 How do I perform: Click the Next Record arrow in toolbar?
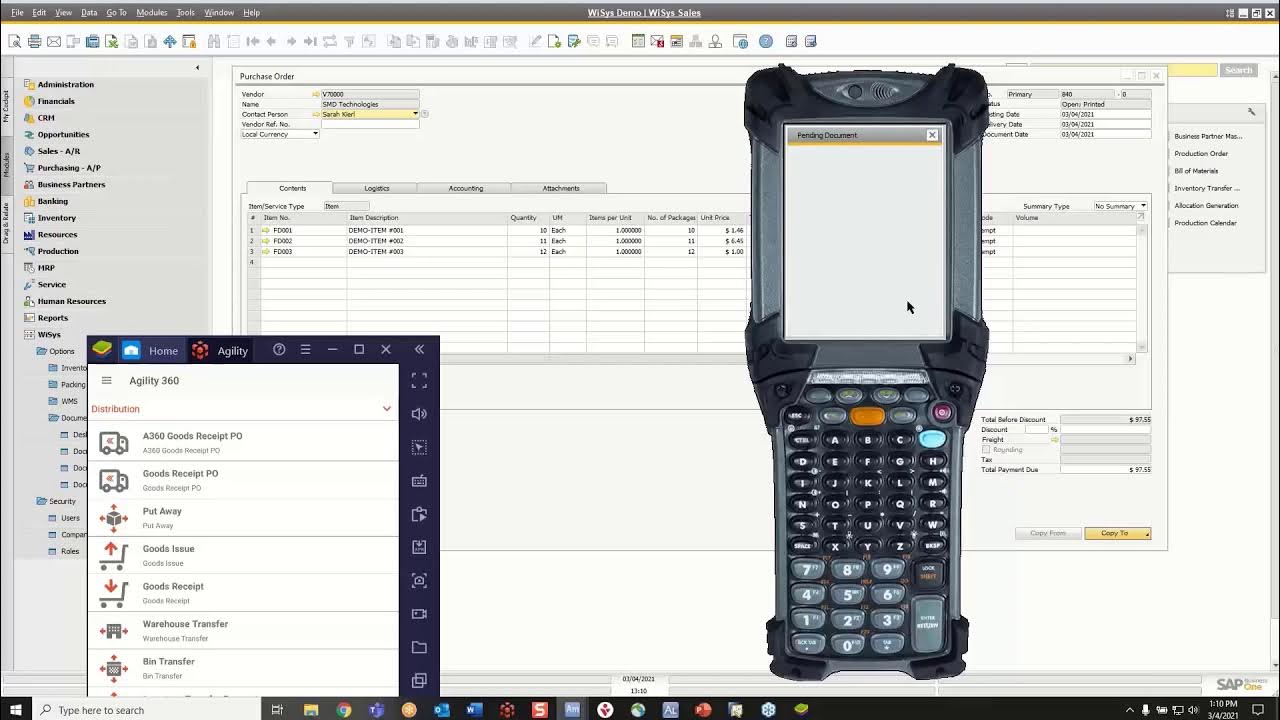point(291,41)
